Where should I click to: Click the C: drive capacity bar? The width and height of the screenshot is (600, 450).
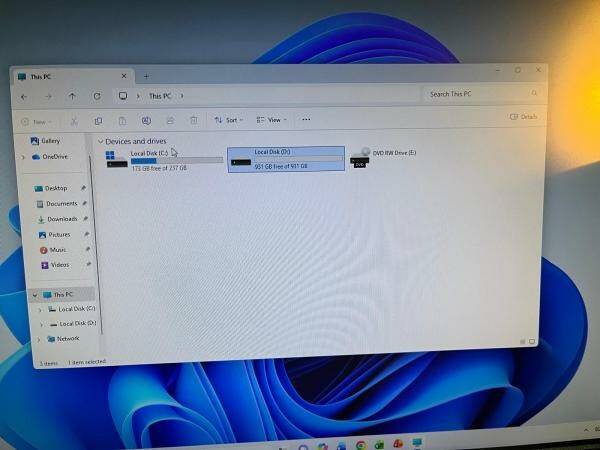click(x=177, y=161)
